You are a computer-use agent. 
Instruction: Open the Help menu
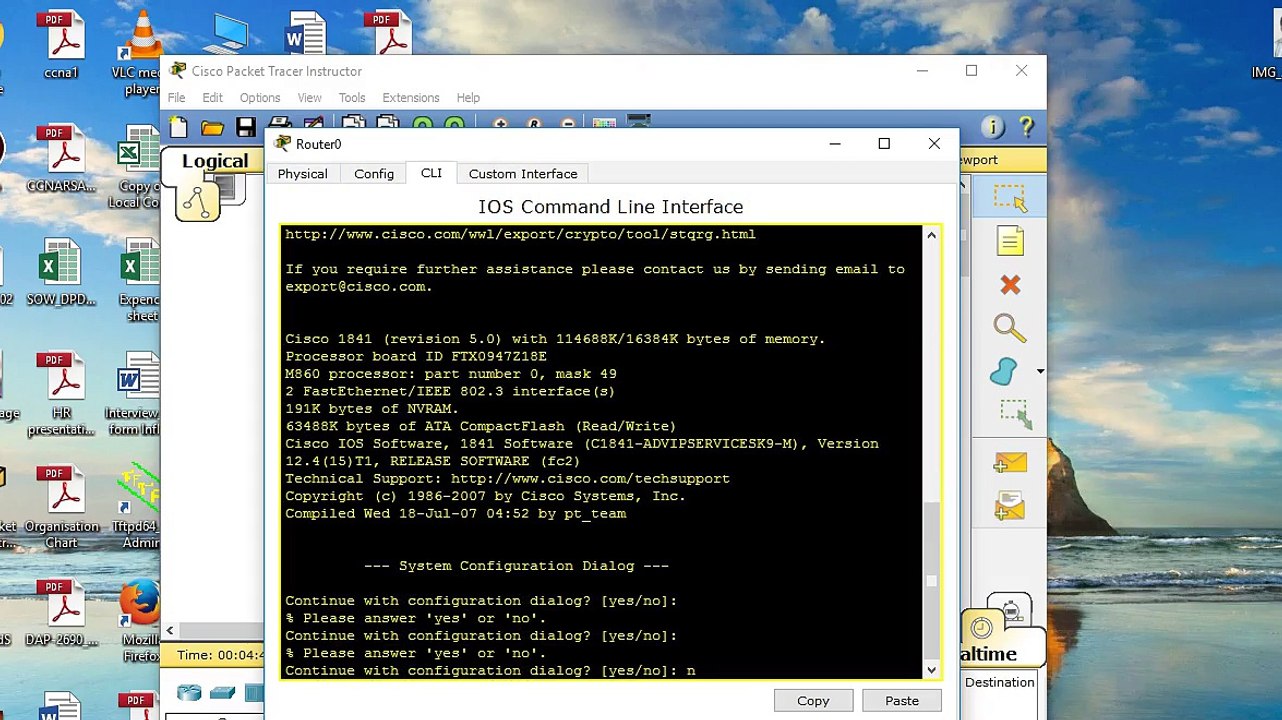click(468, 98)
